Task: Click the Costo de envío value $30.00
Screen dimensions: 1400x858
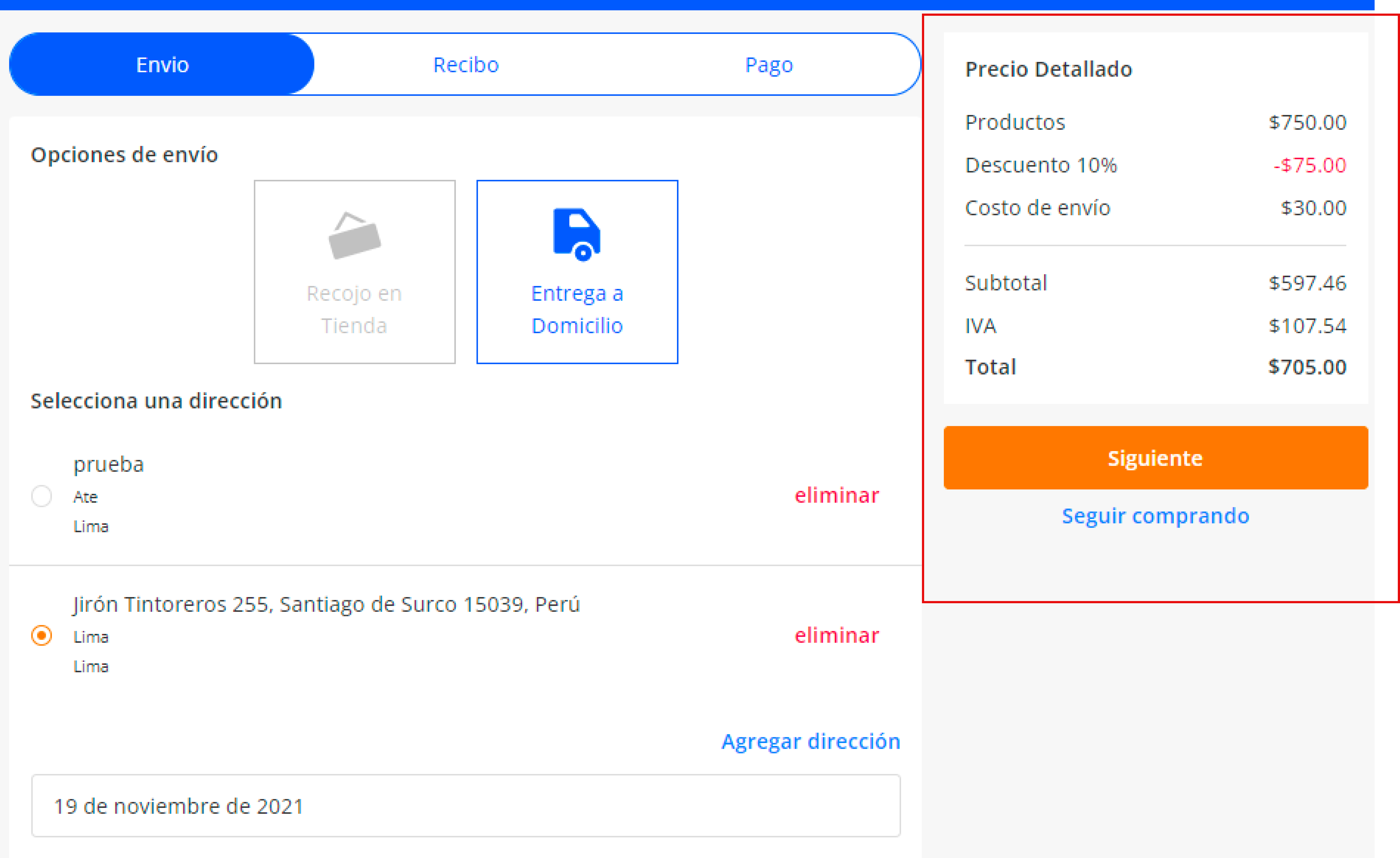Action: [1314, 207]
